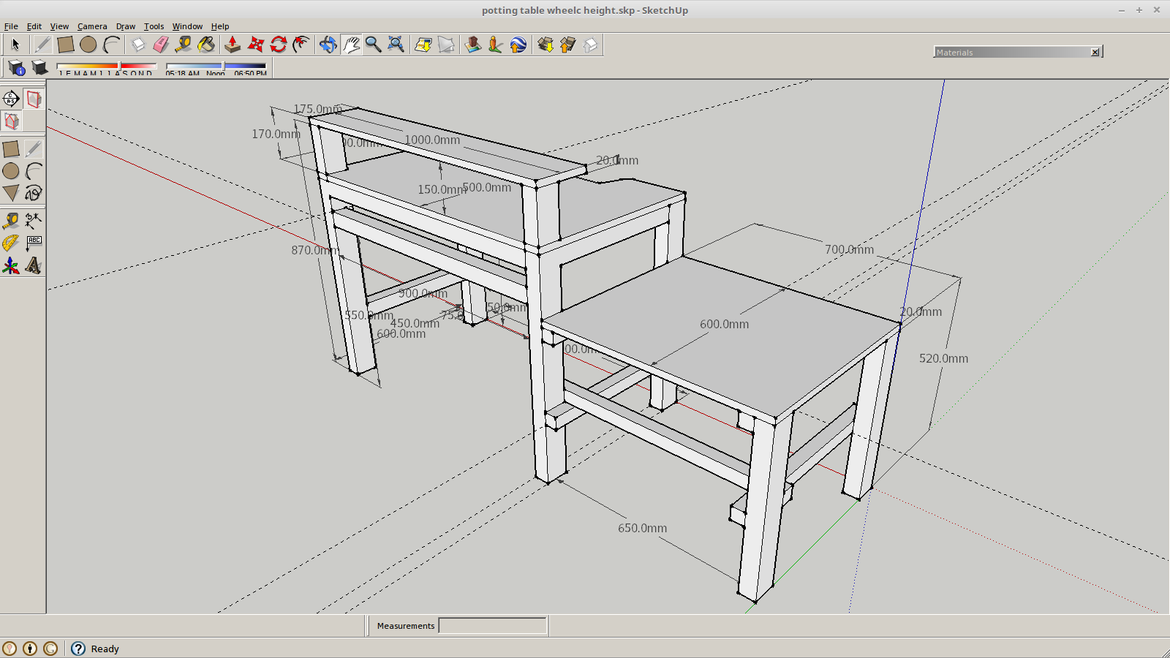
Task: Close the Materials panel
Action: pos(1095,52)
